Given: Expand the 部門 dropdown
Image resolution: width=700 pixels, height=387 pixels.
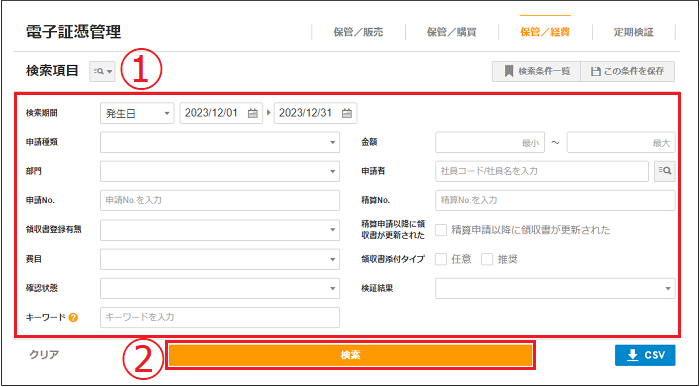Looking at the screenshot, I should (x=220, y=171).
